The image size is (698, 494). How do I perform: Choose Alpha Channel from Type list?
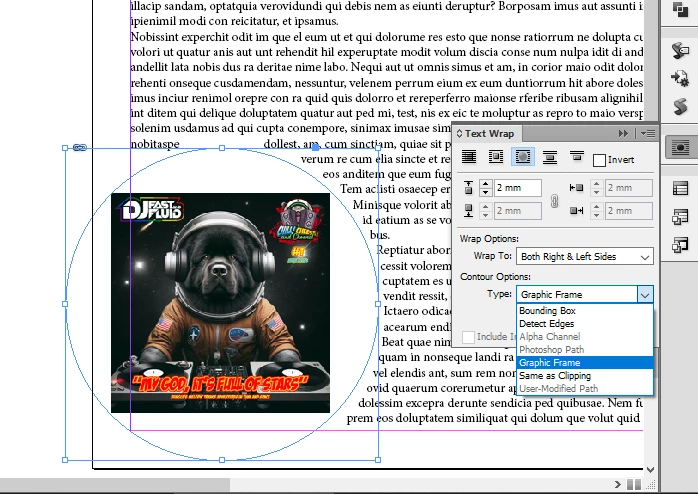pos(585,336)
